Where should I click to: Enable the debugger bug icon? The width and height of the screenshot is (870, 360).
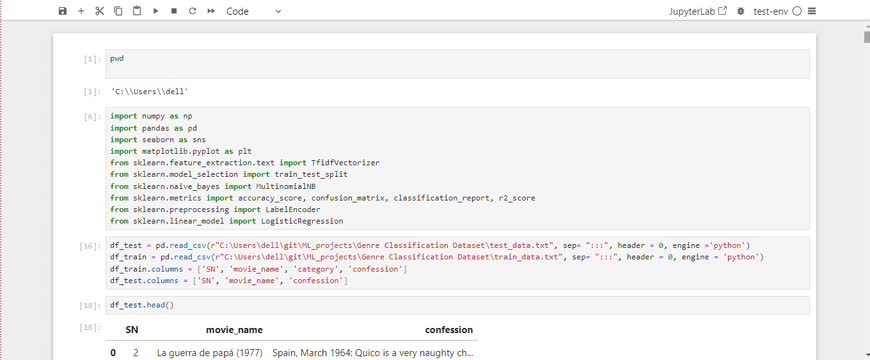point(740,11)
